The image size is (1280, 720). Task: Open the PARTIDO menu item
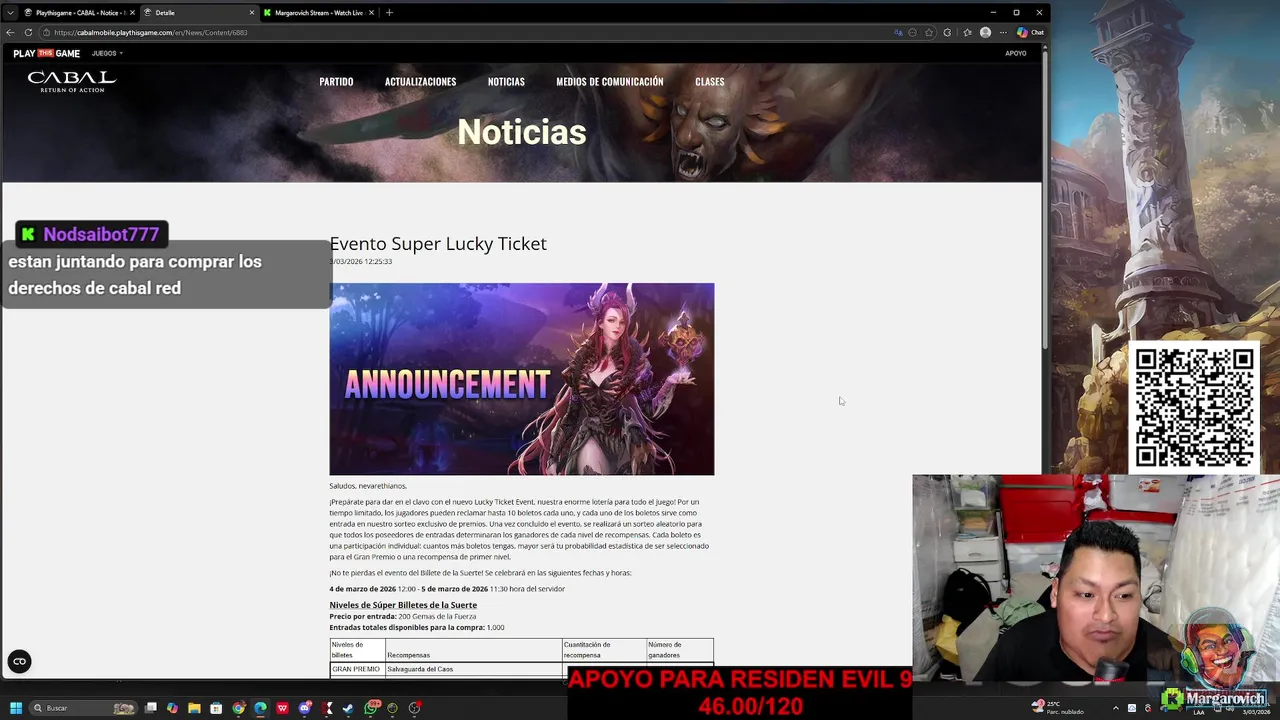coord(336,82)
